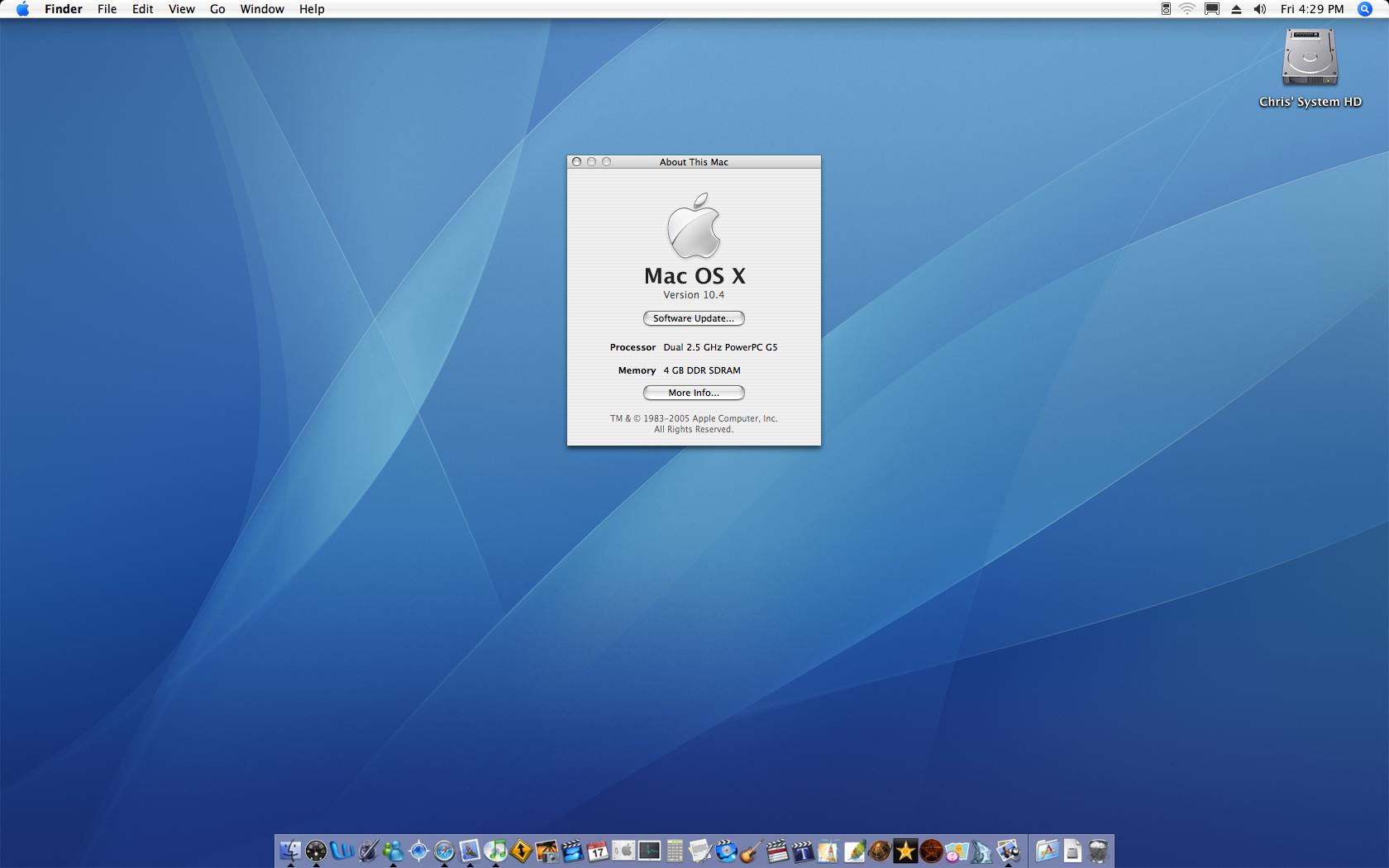Open iCal calendar in the Dock
This screenshot has height=868, width=1389.
598,851
